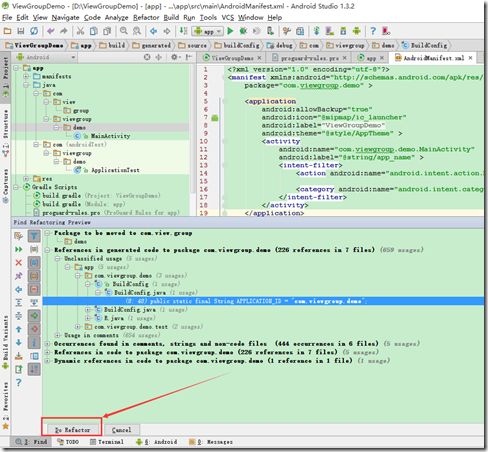Expand the manifests folder node
This screenshot has height=452, width=488.
26,76
